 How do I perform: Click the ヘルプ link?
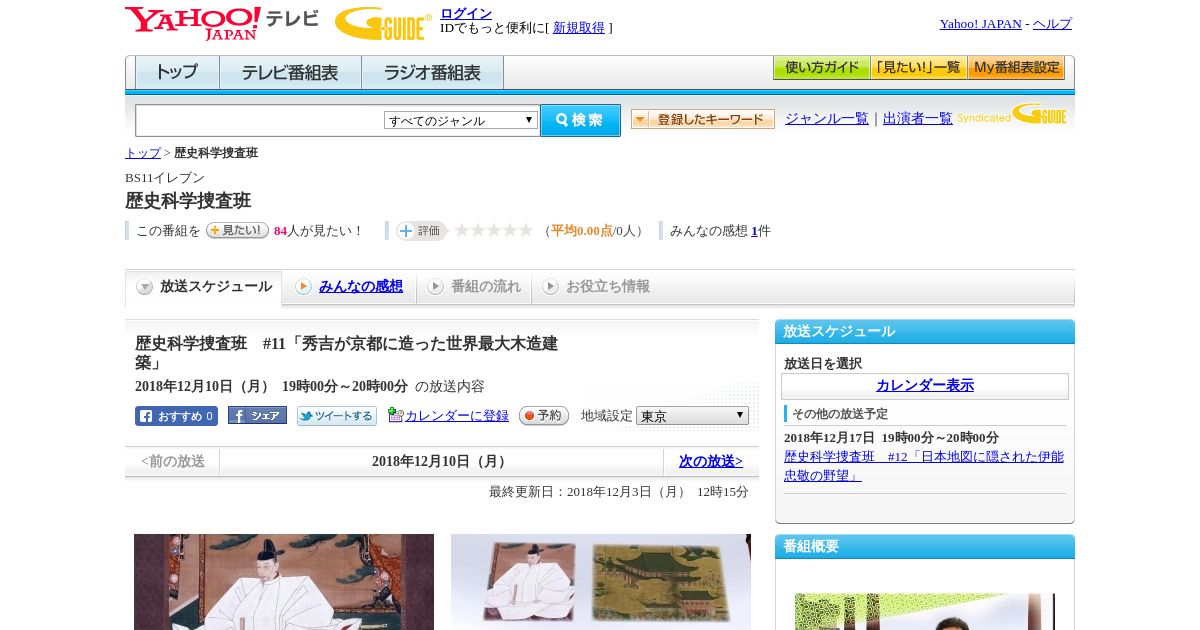[x=1052, y=24]
